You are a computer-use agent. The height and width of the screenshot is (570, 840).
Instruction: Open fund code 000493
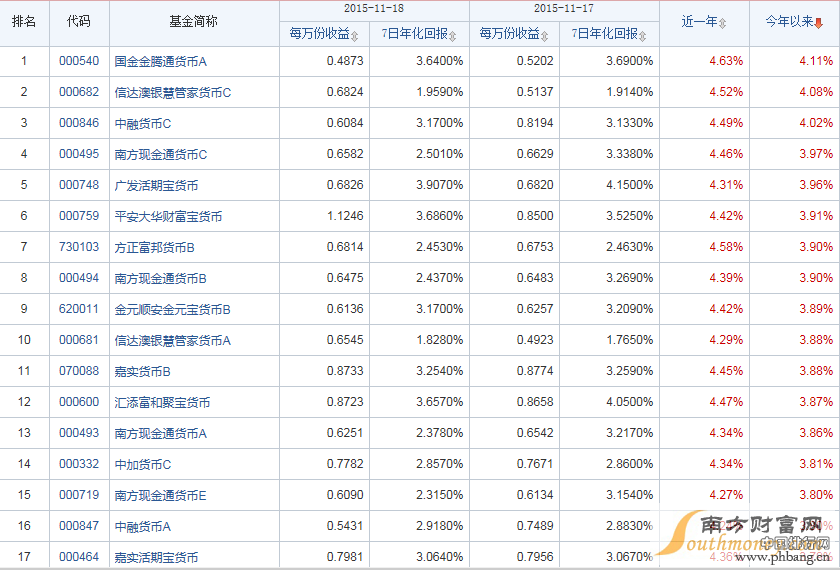[79, 434]
